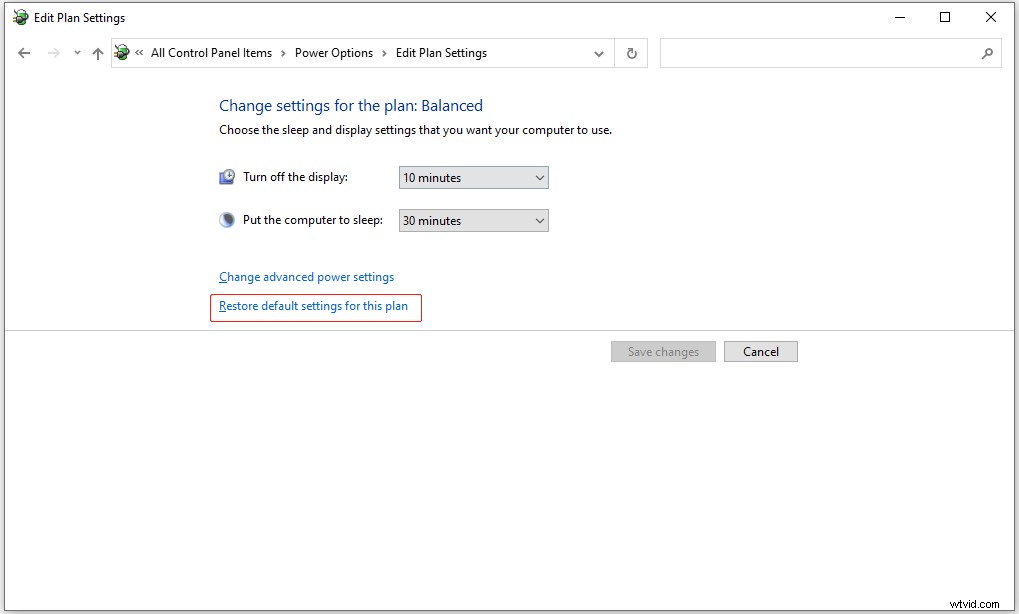Navigate to Power Options via breadcrumb

(x=334, y=52)
